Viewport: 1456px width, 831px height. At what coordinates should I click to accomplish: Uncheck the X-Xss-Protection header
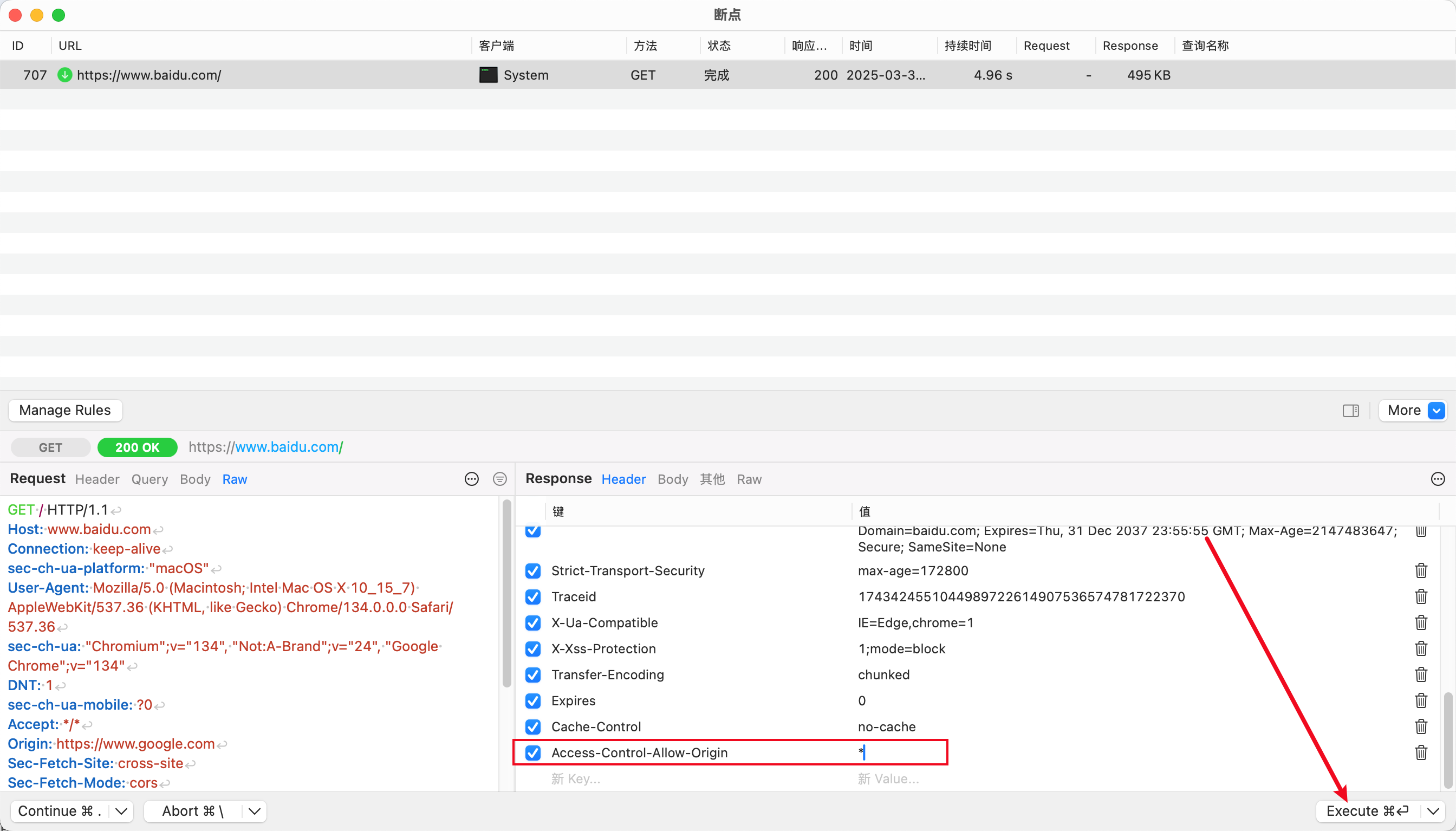533,649
